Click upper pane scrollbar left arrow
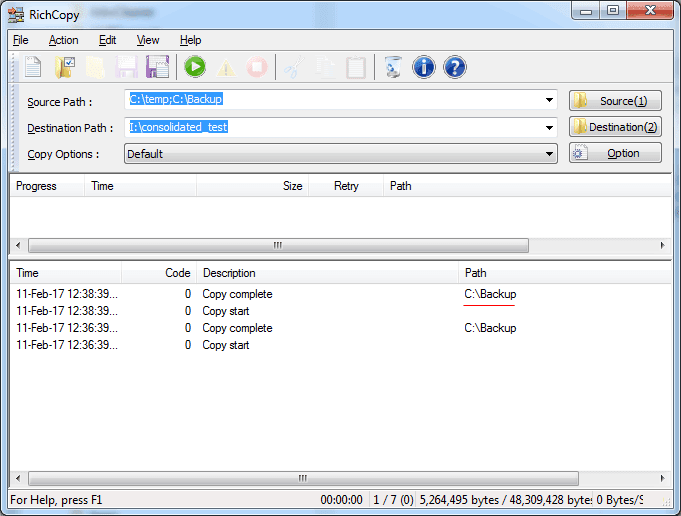This screenshot has width=681, height=516. pos(18,245)
